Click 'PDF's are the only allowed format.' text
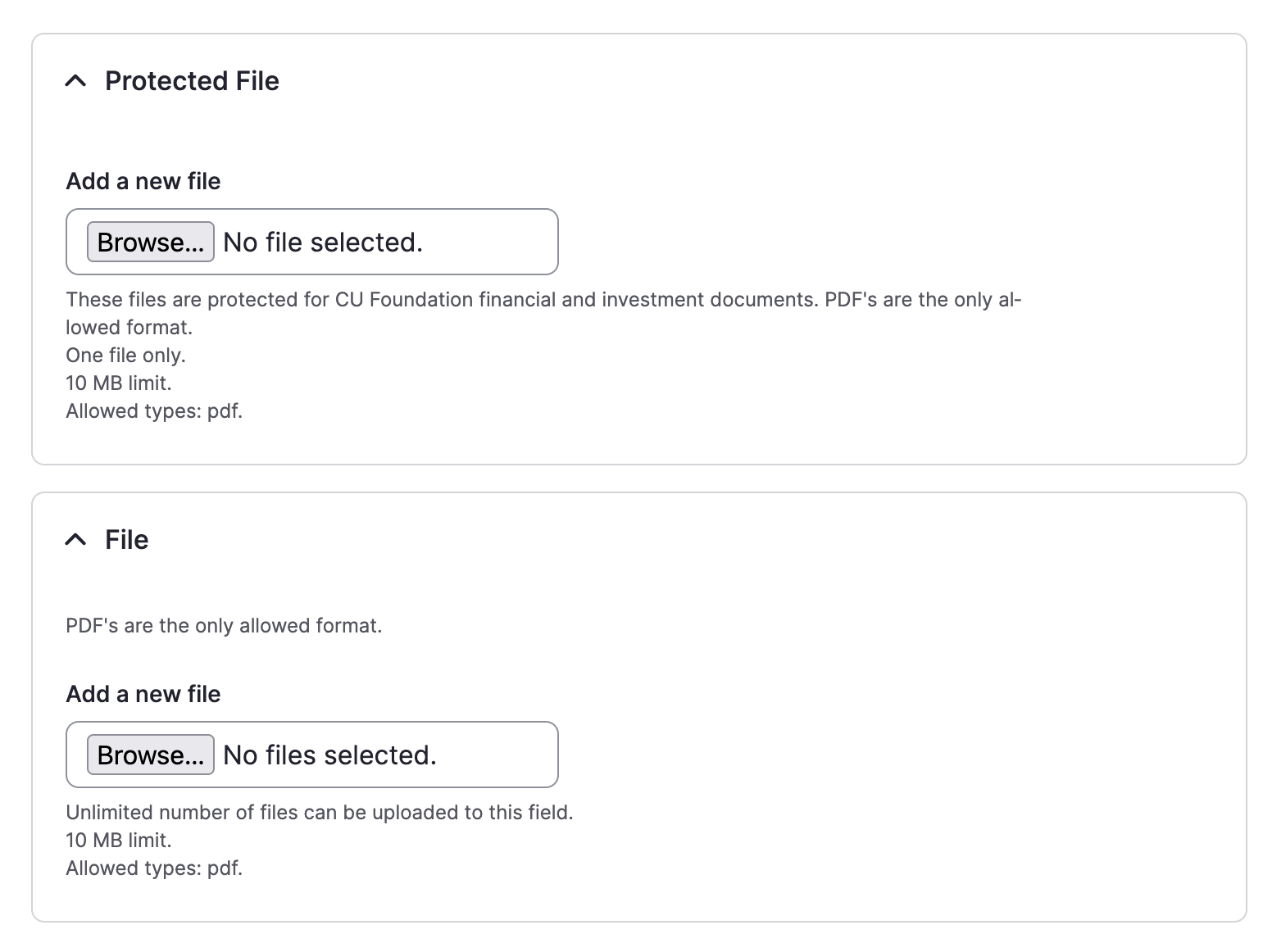Image resolution: width=1272 pixels, height=952 pixels. point(224,626)
